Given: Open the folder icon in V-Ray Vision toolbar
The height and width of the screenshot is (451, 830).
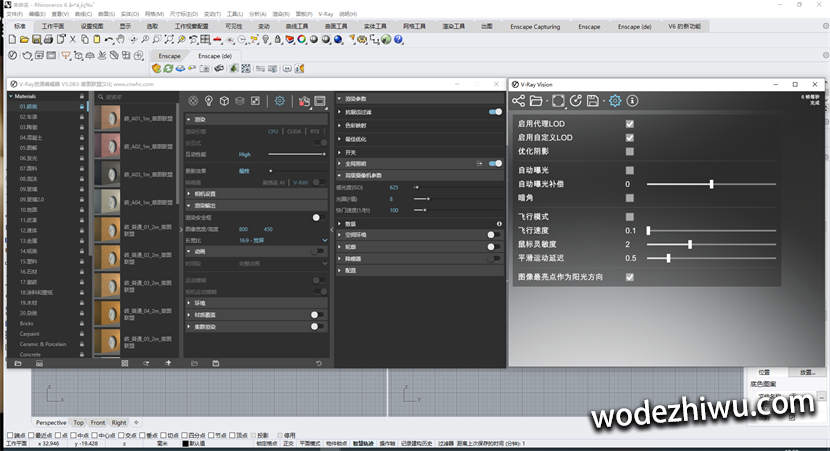Looking at the screenshot, I should pyautogui.click(x=536, y=101).
